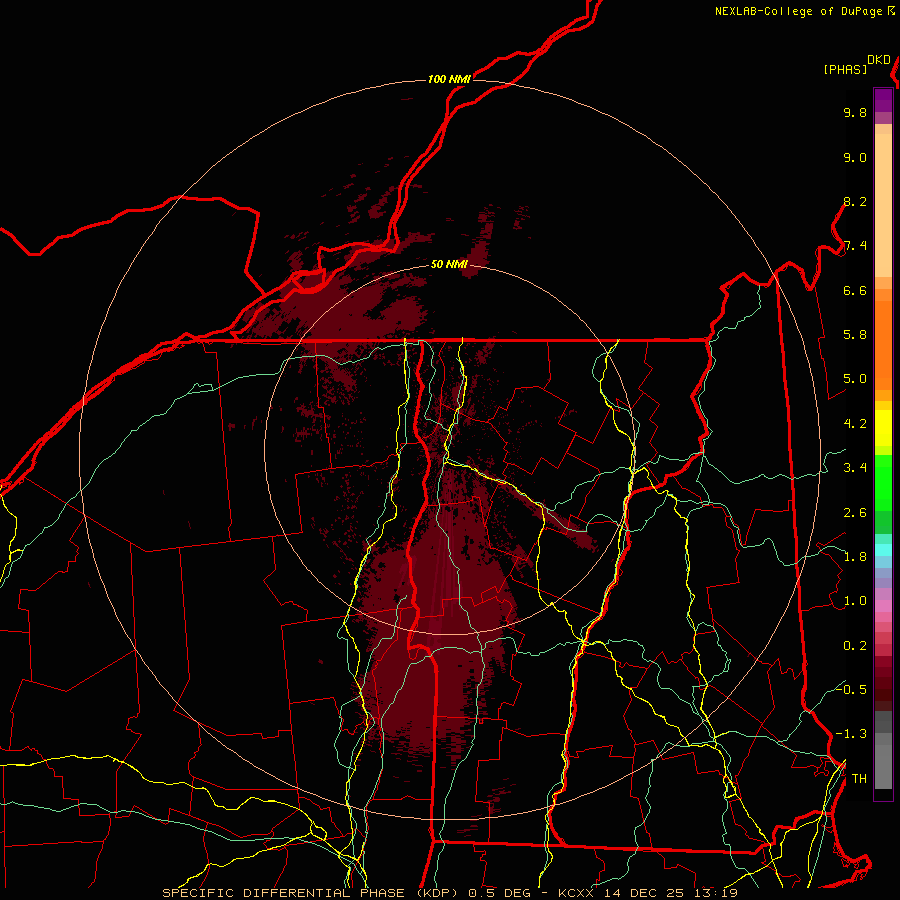Click the bright green legend color band

click(x=883, y=482)
